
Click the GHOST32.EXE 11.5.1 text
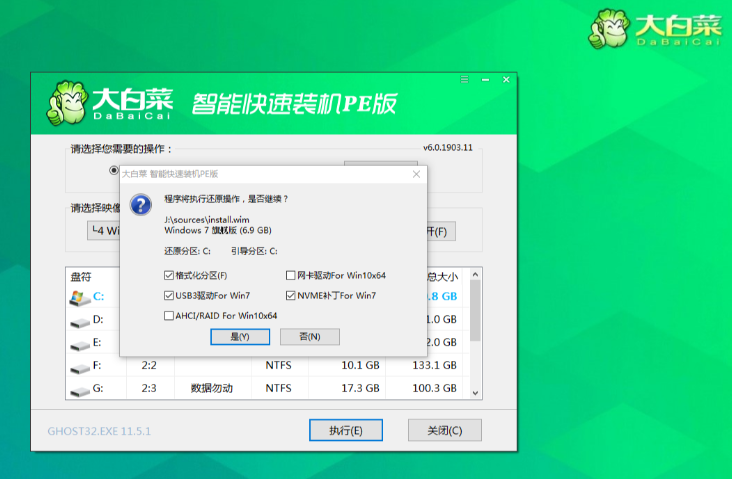pos(99,431)
